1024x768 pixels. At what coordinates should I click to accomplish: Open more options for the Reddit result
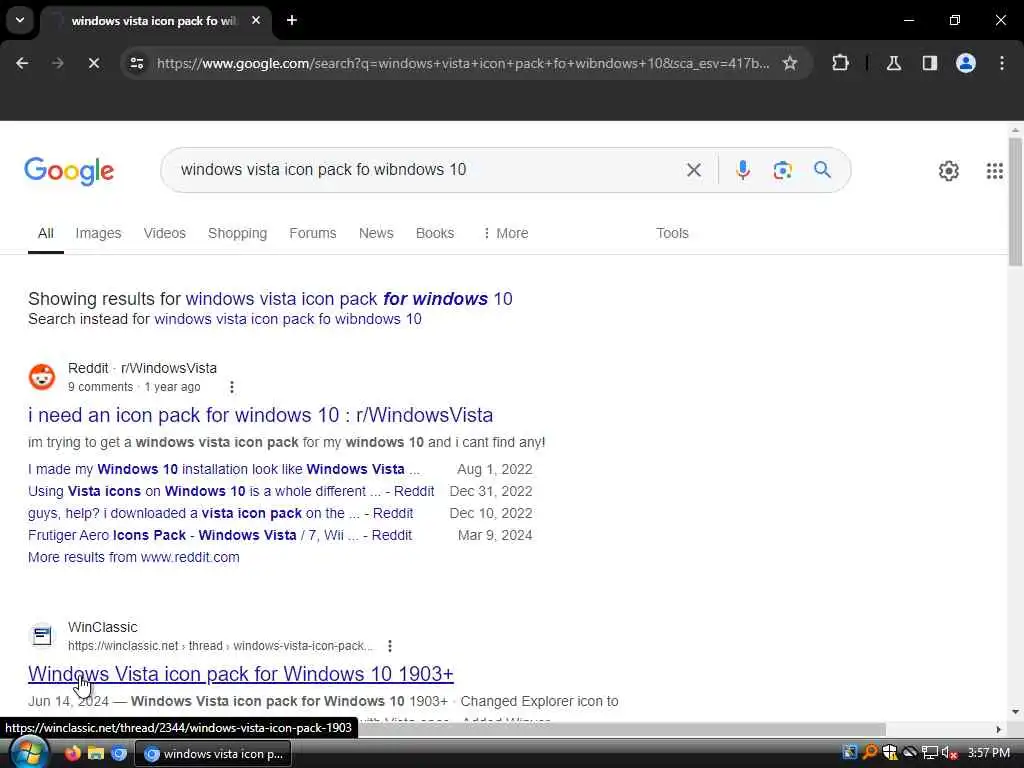231,387
